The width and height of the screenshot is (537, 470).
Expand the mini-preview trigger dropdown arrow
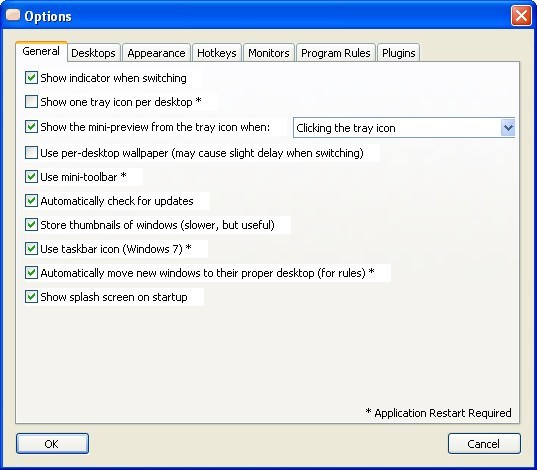coord(508,128)
